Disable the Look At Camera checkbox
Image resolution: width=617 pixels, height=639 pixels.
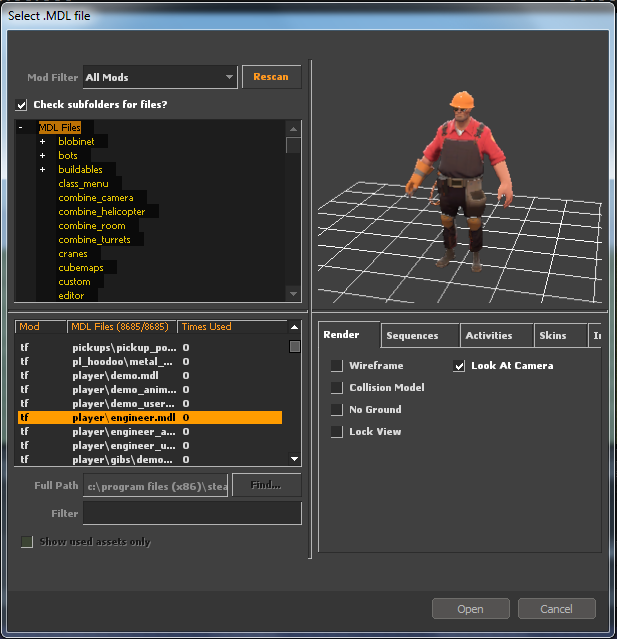(x=459, y=366)
